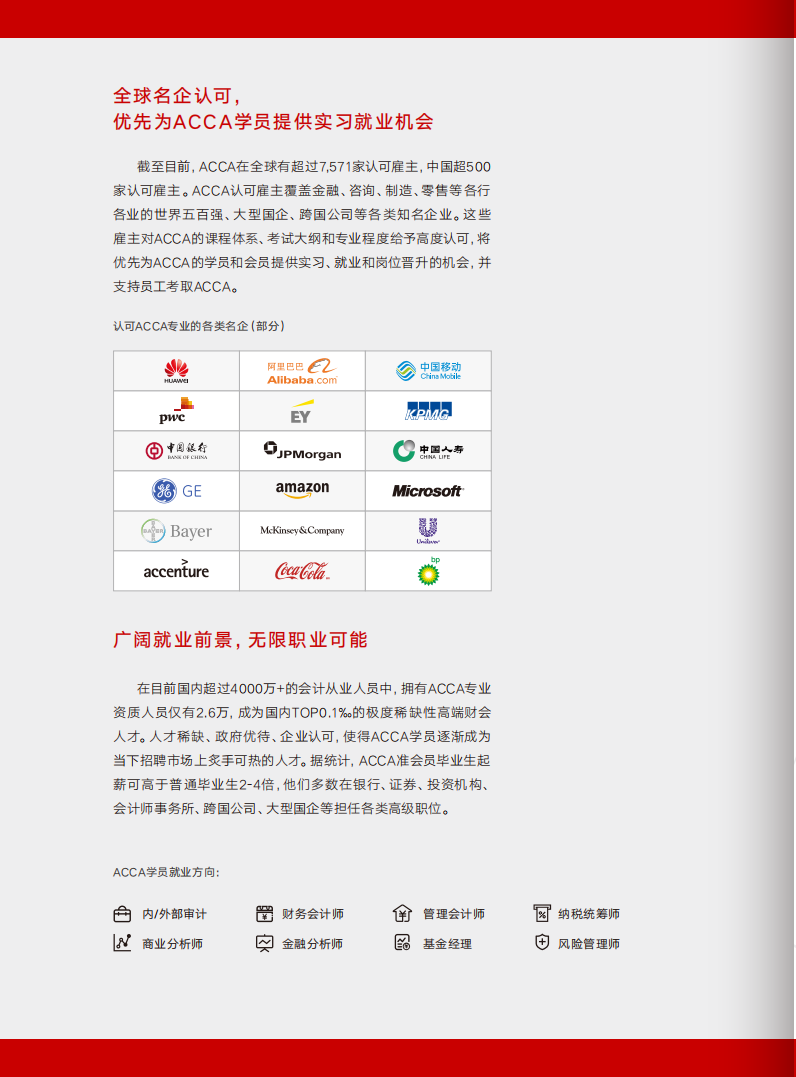Click the Bank of China logo

177,451
